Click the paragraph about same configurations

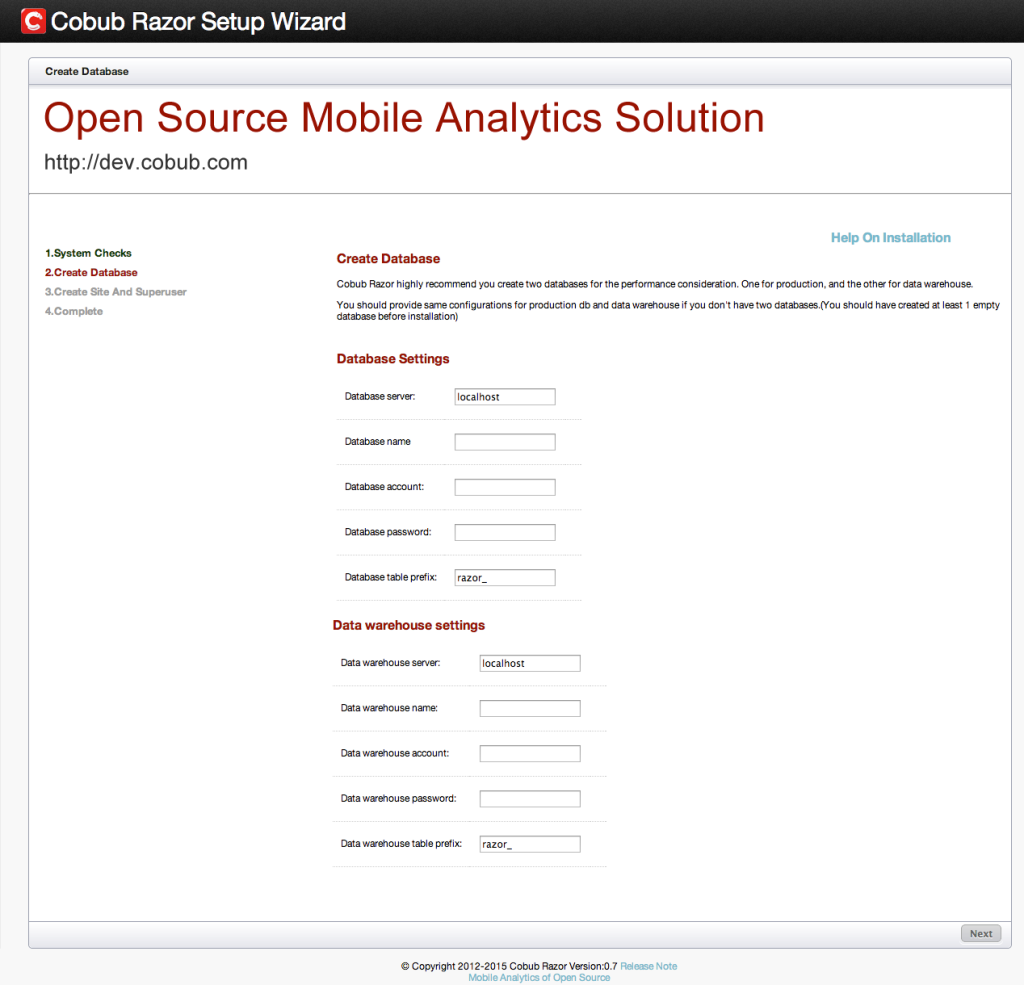point(668,310)
